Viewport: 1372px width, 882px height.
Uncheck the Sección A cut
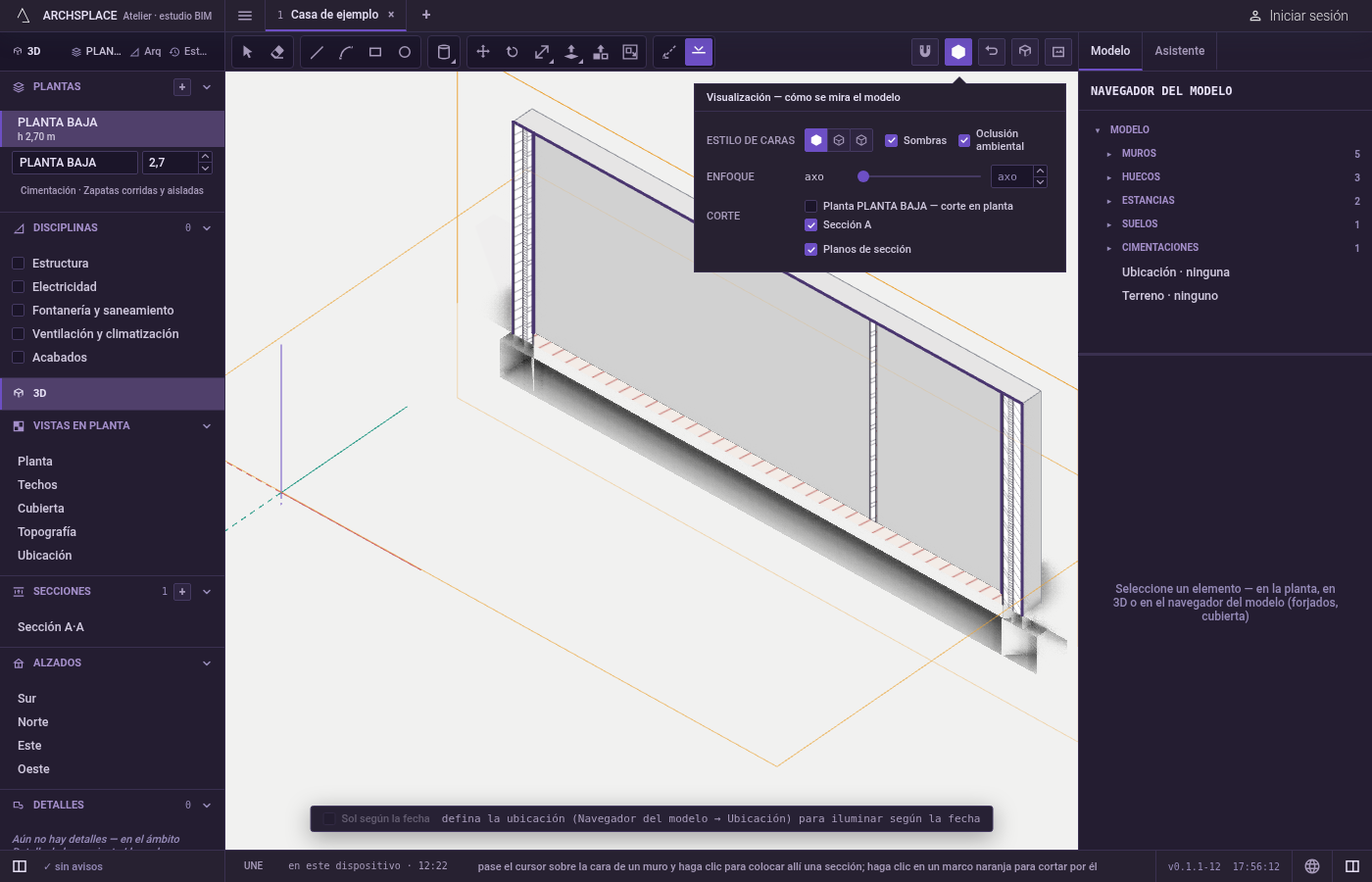[x=811, y=224]
